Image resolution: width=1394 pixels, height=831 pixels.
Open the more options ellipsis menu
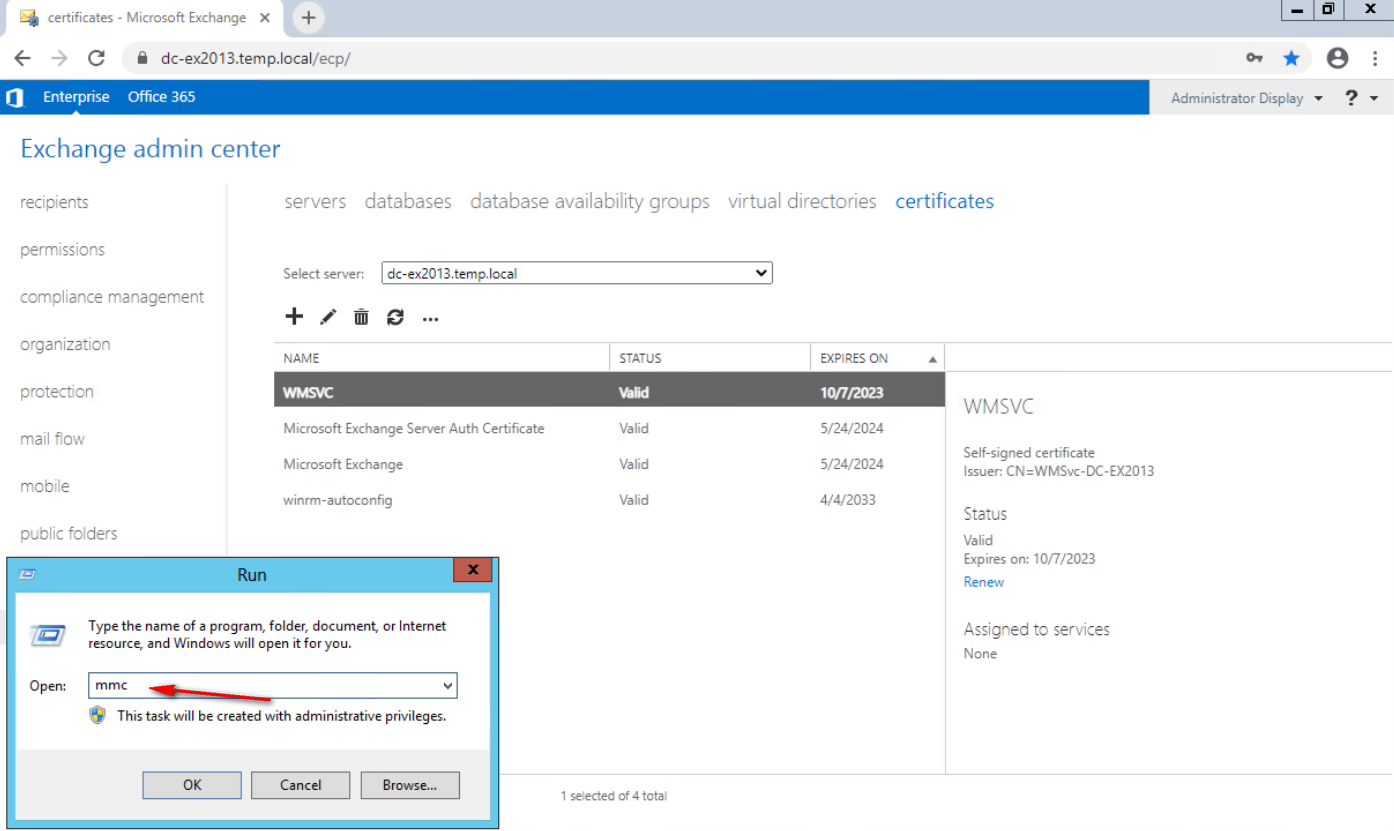click(430, 319)
